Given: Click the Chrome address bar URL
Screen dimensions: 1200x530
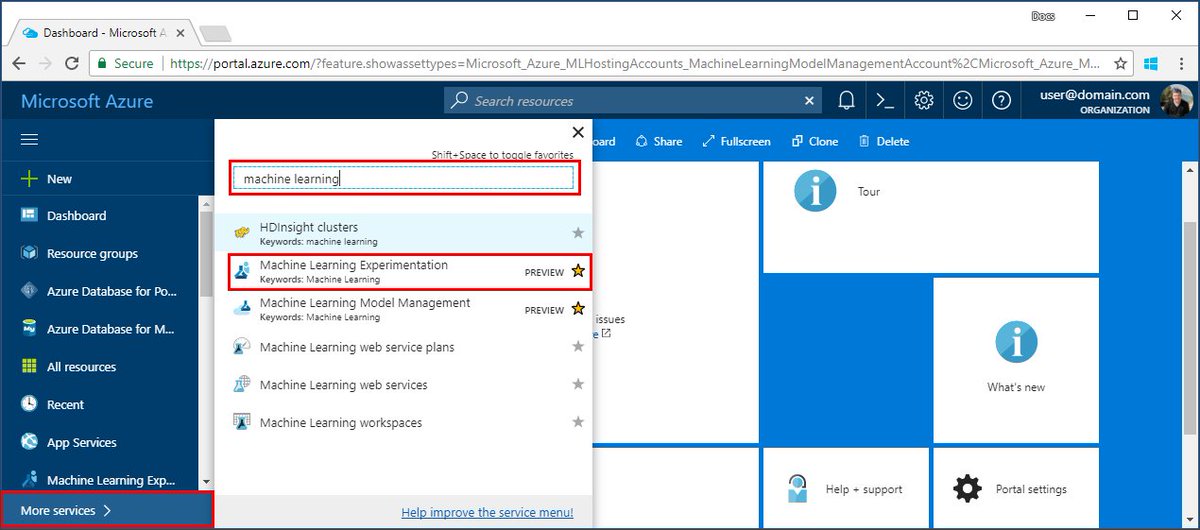Looking at the screenshot, I should [634, 63].
